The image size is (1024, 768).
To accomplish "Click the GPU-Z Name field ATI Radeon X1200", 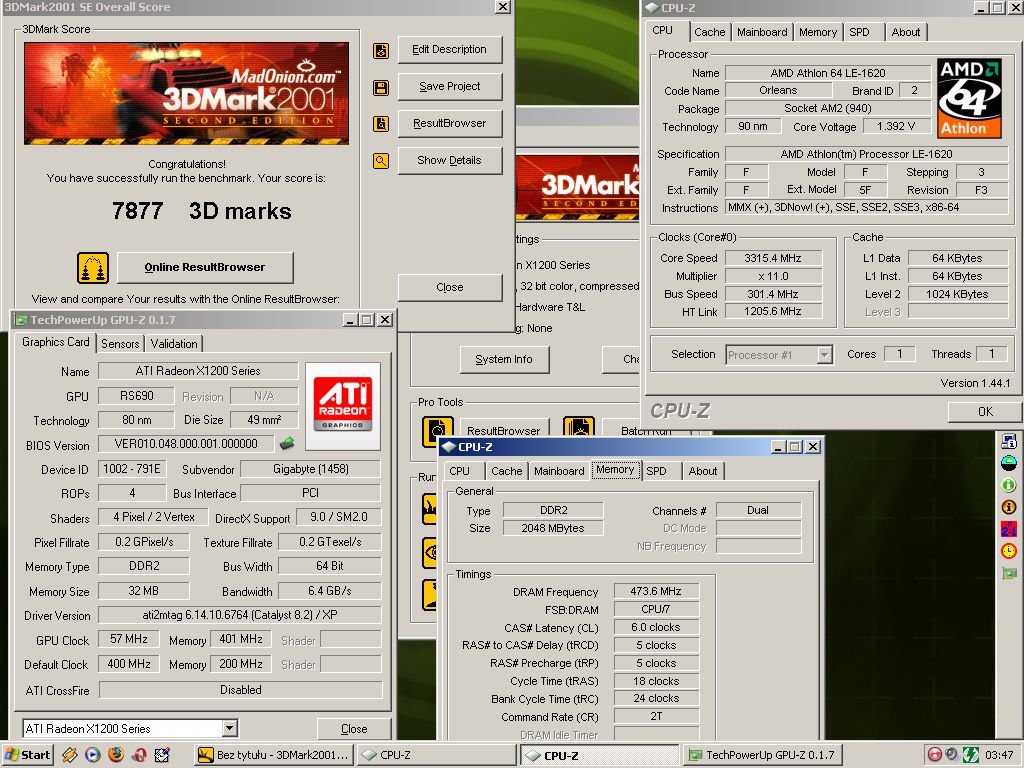I will [198, 371].
